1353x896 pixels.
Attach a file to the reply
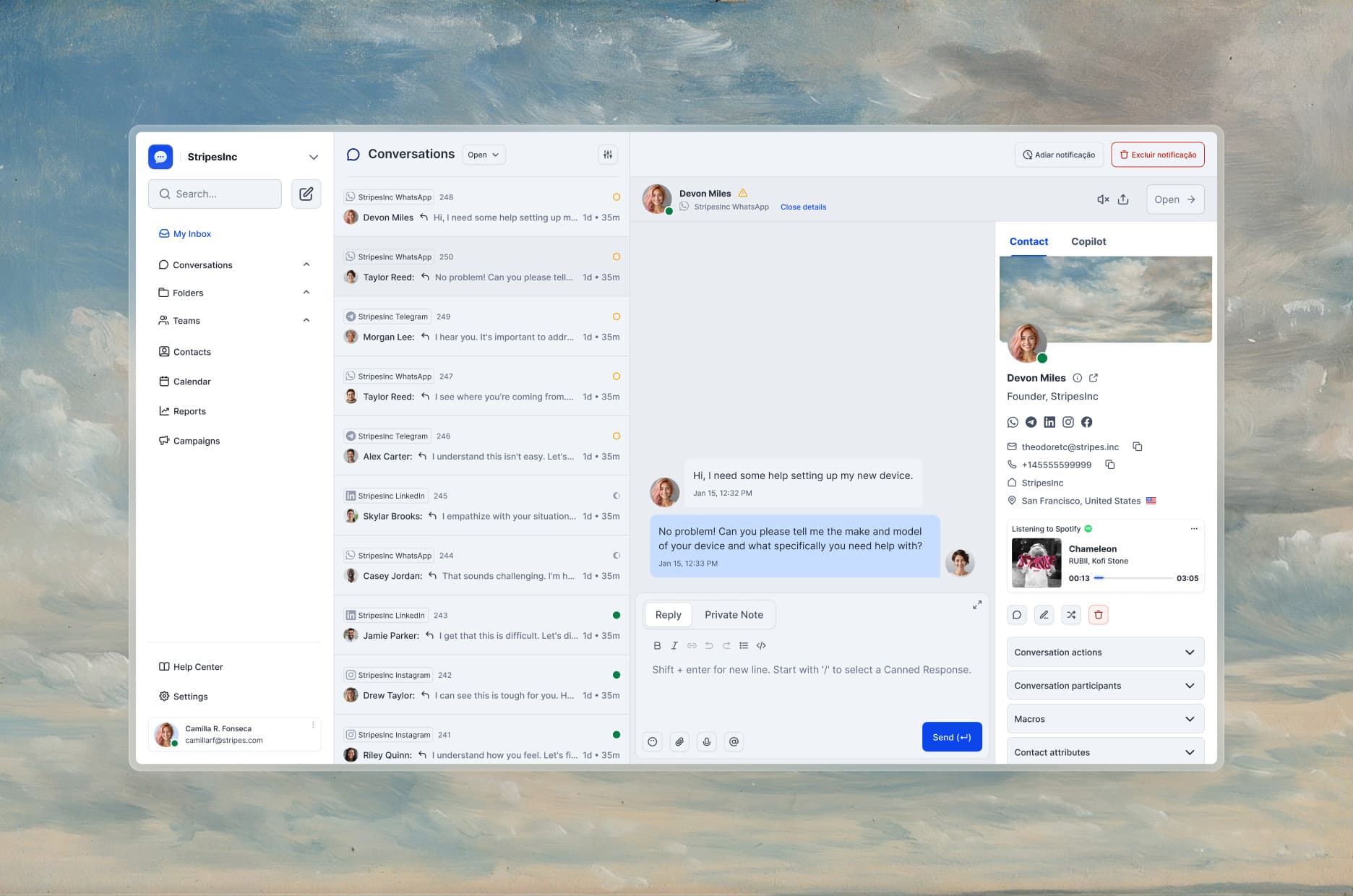(679, 741)
